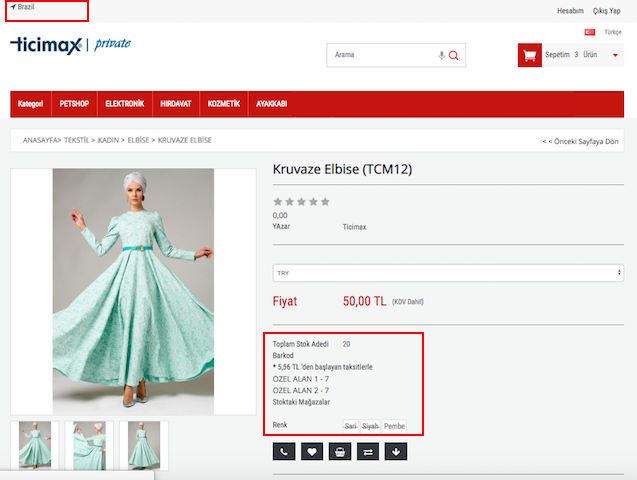Image resolution: width=637 pixels, height=480 pixels.
Task: Select the Sari color option
Action: click(x=350, y=425)
